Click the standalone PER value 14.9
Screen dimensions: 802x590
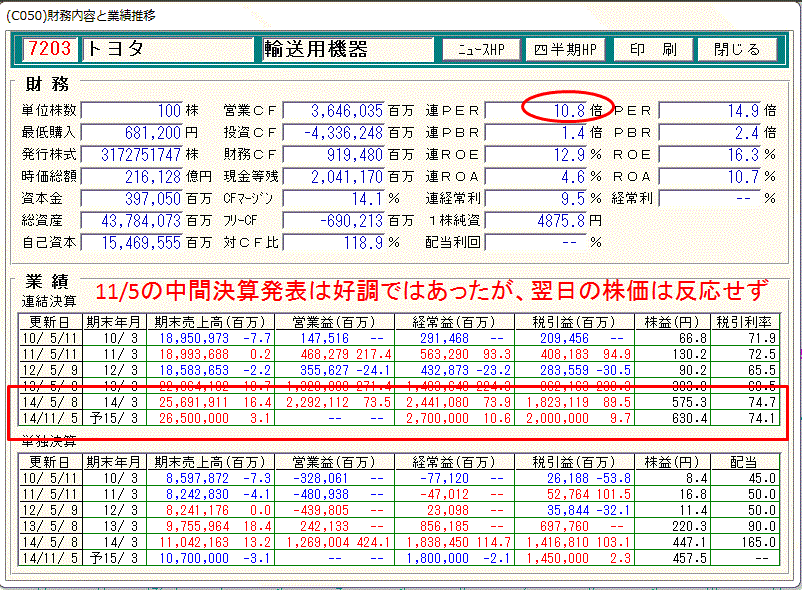click(709, 110)
